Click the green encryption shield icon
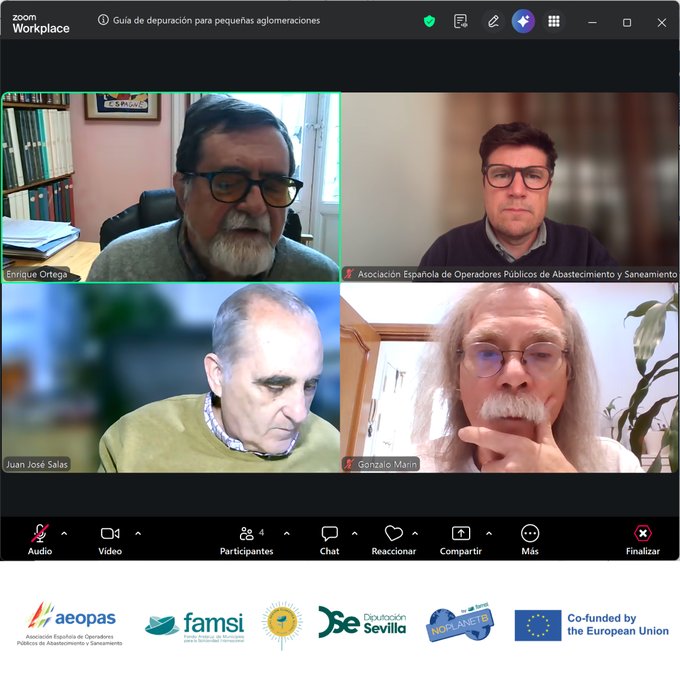 (429, 21)
